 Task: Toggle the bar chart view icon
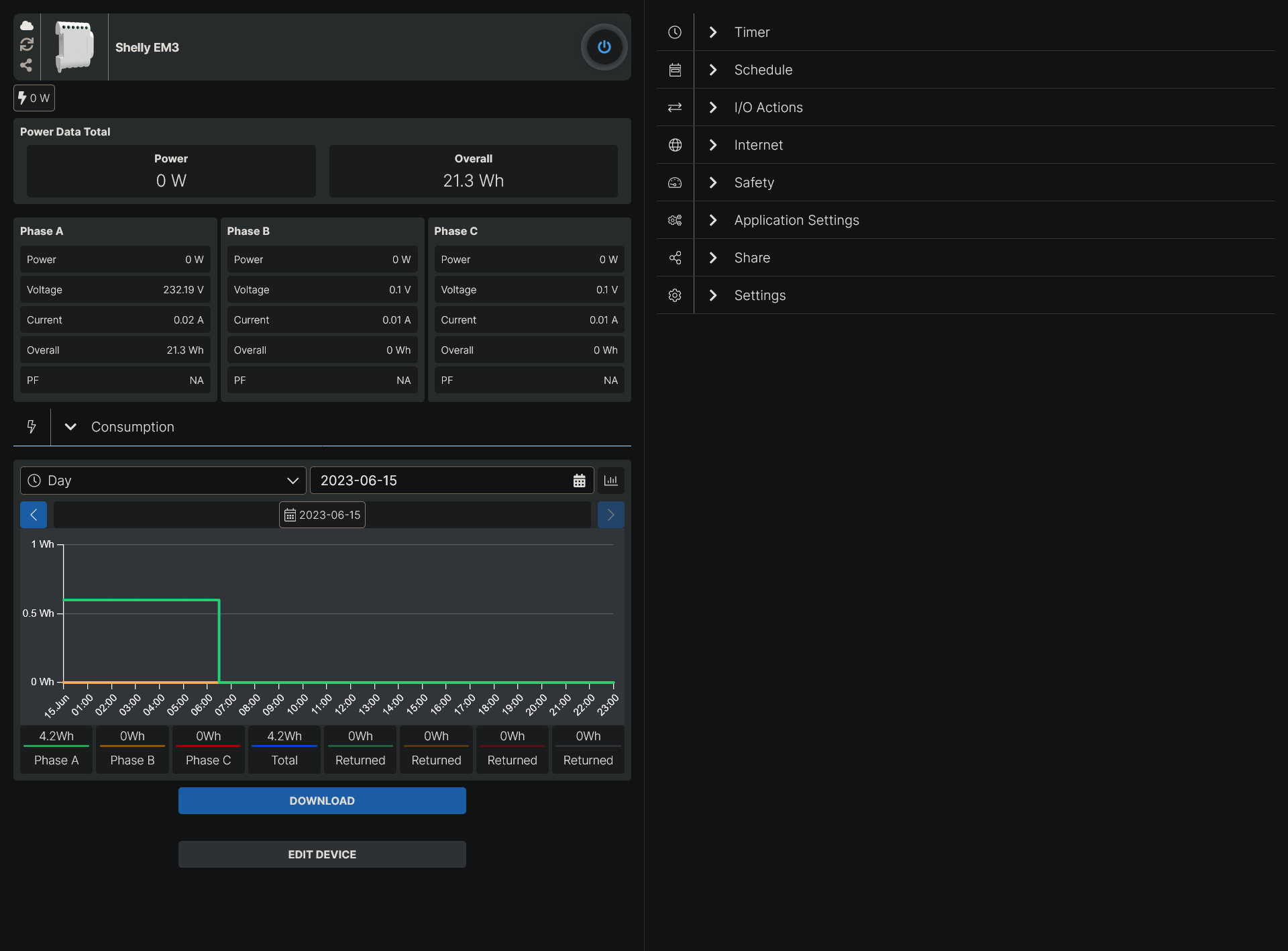point(612,481)
